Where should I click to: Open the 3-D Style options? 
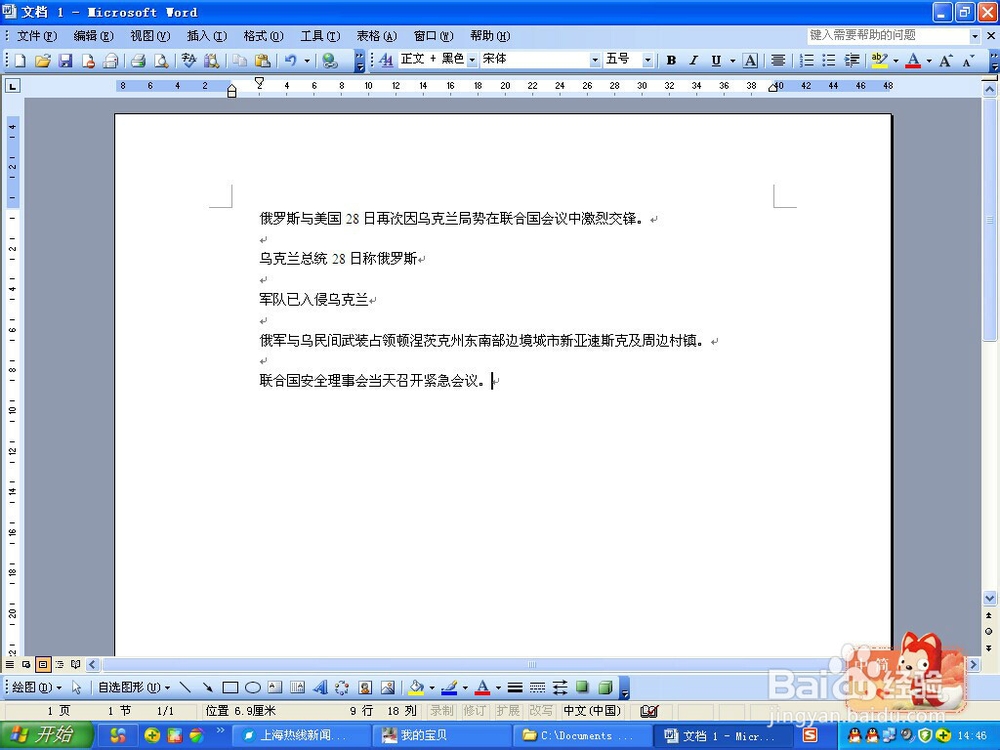(605, 688)
